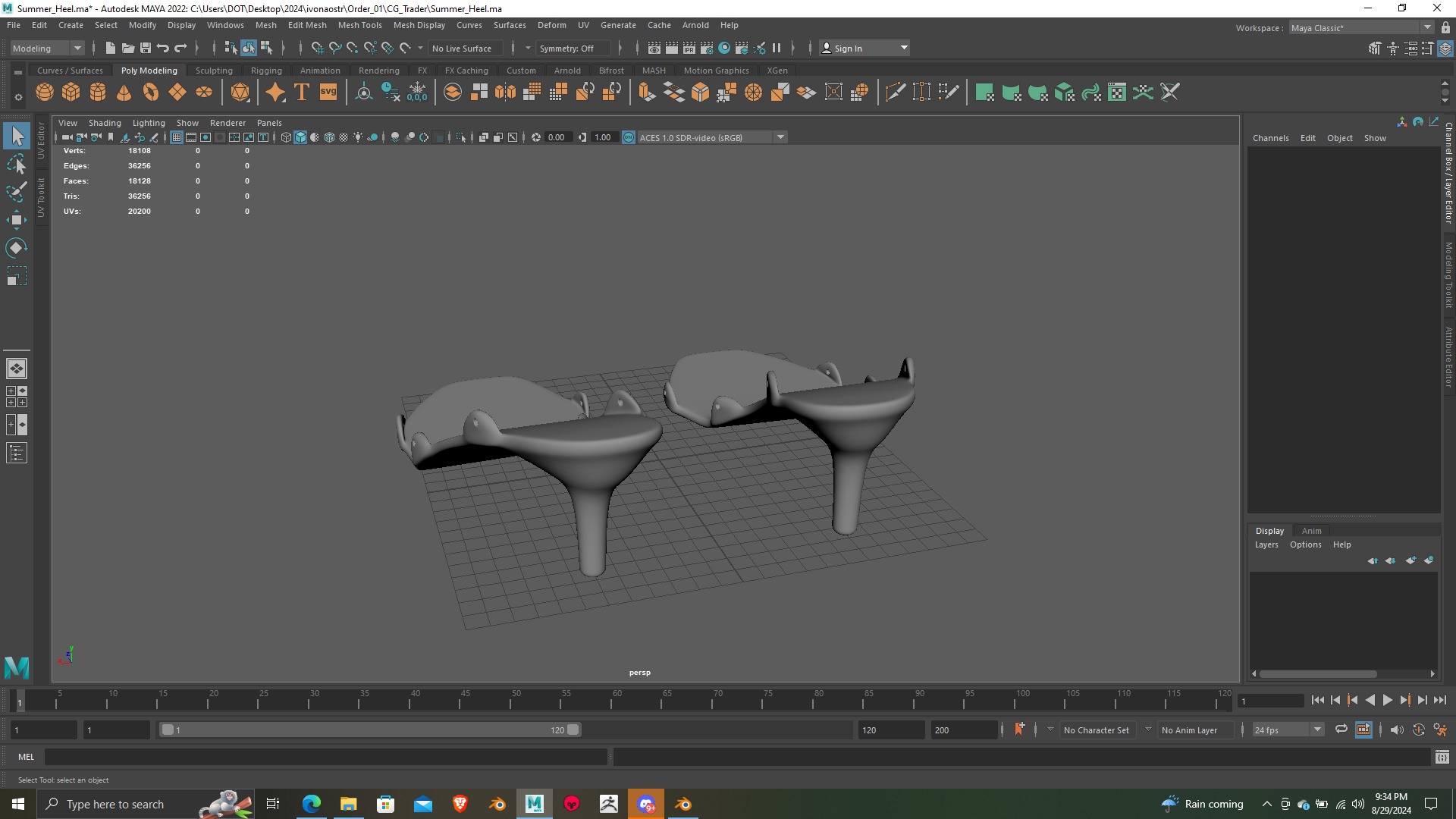The width and height of the screenshot is (1456, 819).
Task: Switch to the Rigging shelf tab
Action: pos(266,71)
